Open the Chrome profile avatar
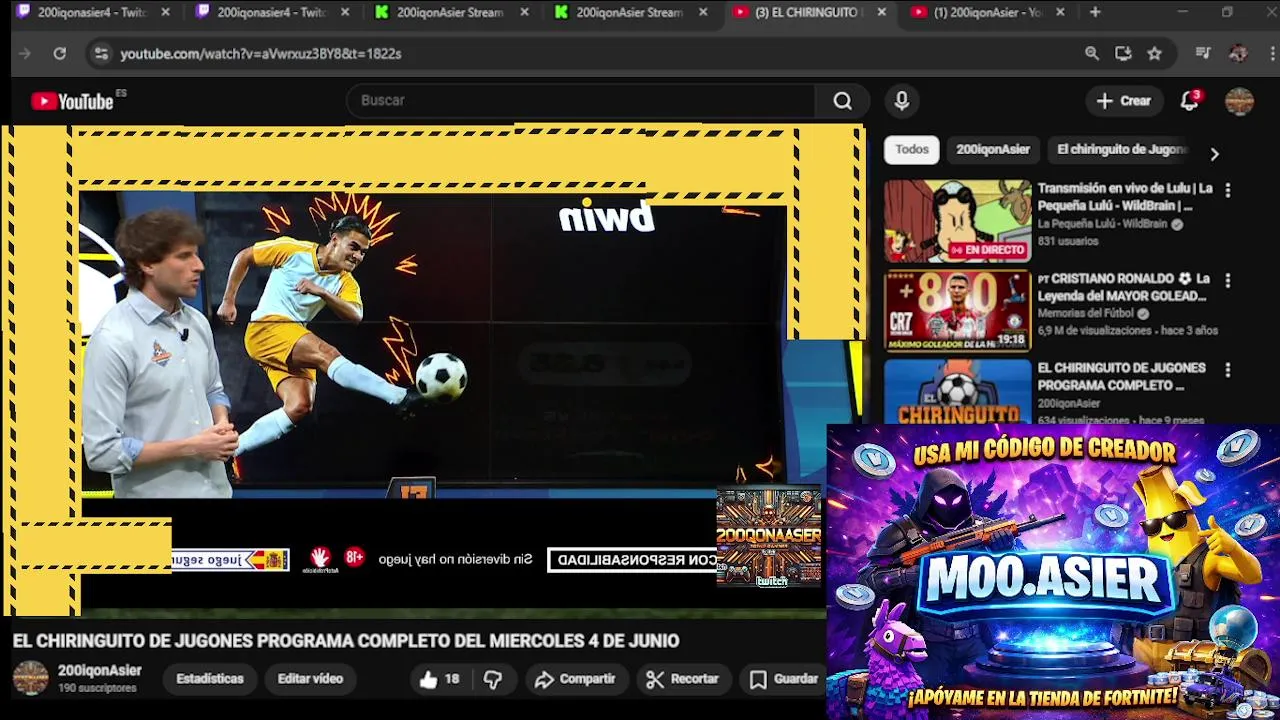The height and width of the screenshot is (720, 1280). 1238,53
